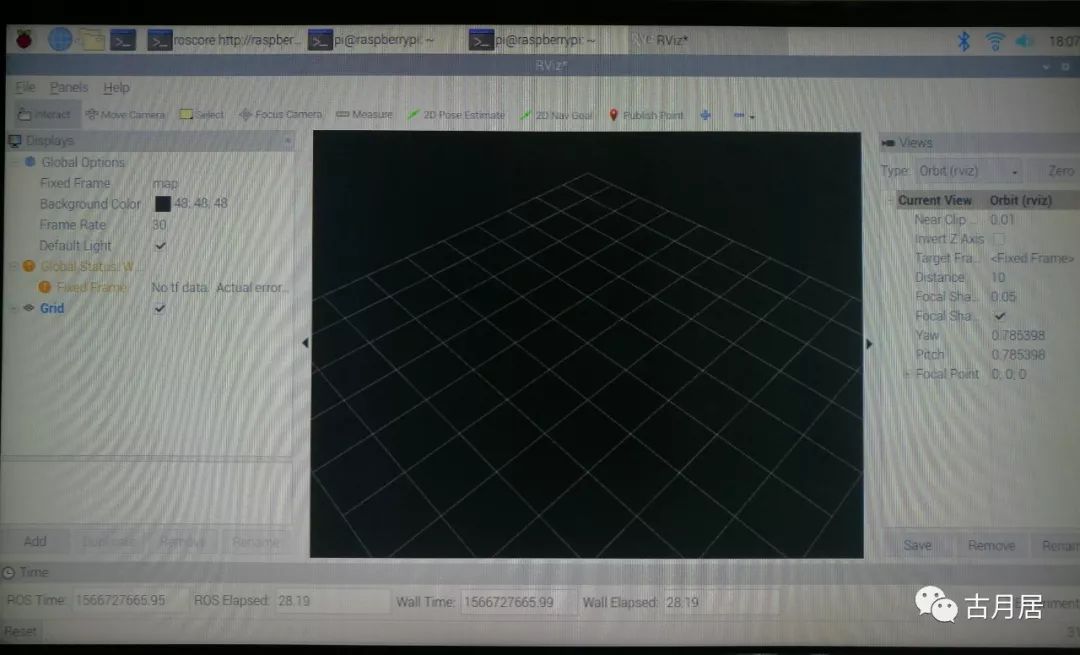Collapse the Current View tree item

click(890, 200)
